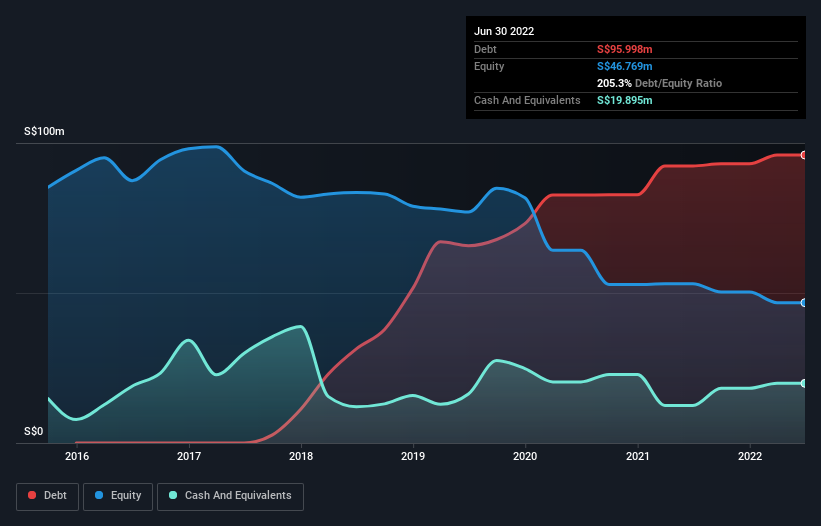Click the S$19.895m cash value
Image resolution: width=821 pixels, height=526 pixels.
click(625, 100)
